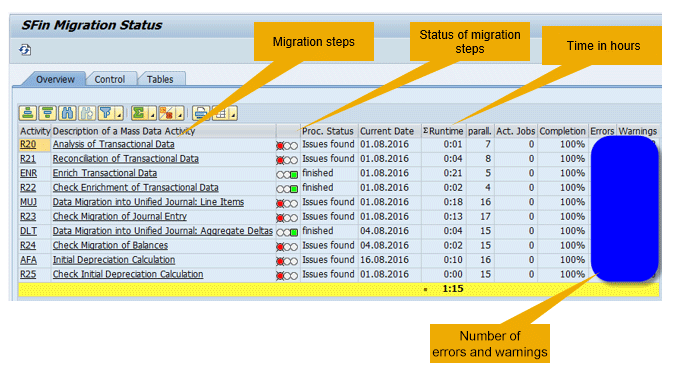Click status light for Check Enrichment of Transactional Data
The image size is (676, 367).
tap(287, 189)
